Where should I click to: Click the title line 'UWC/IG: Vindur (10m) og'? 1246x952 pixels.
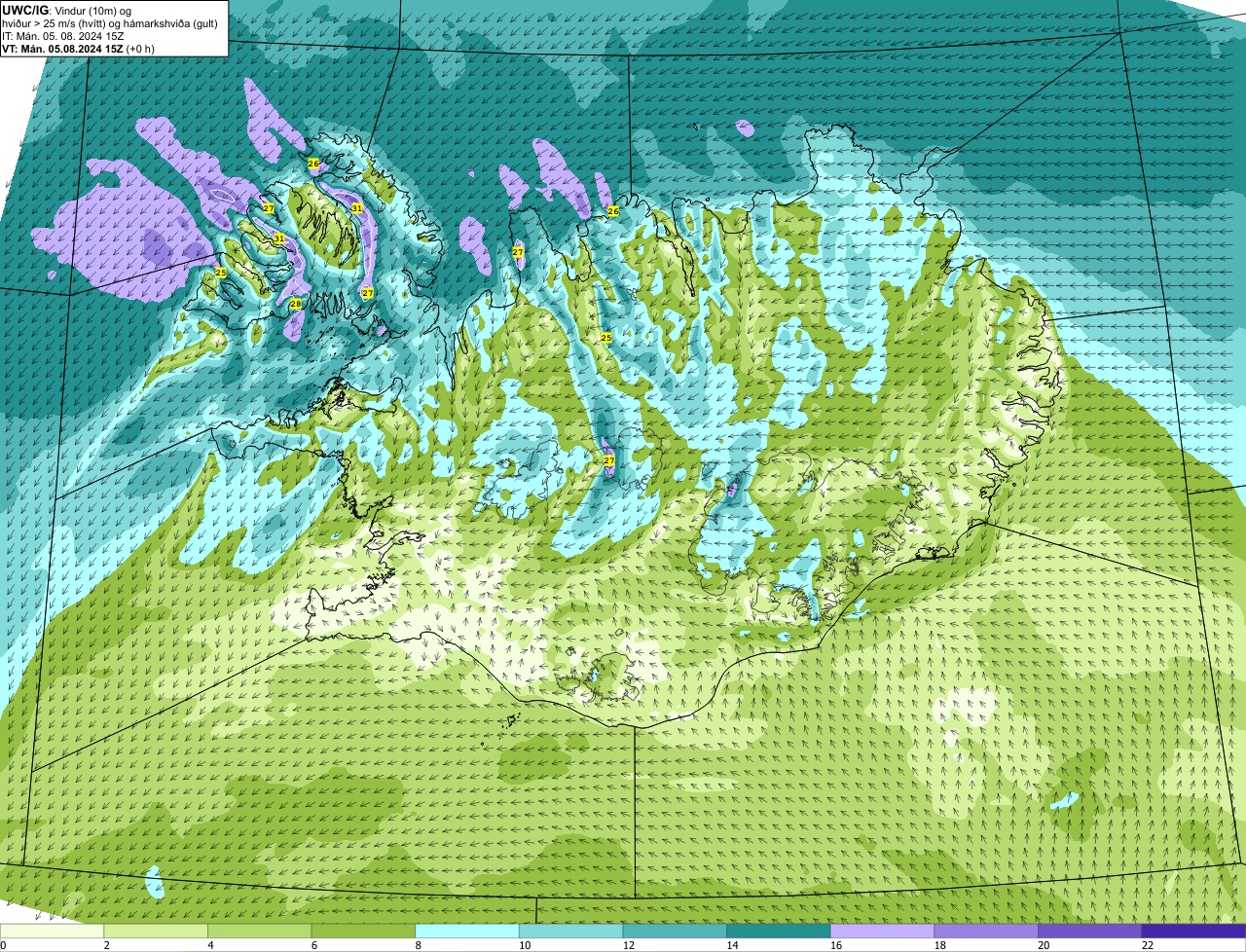66,10
